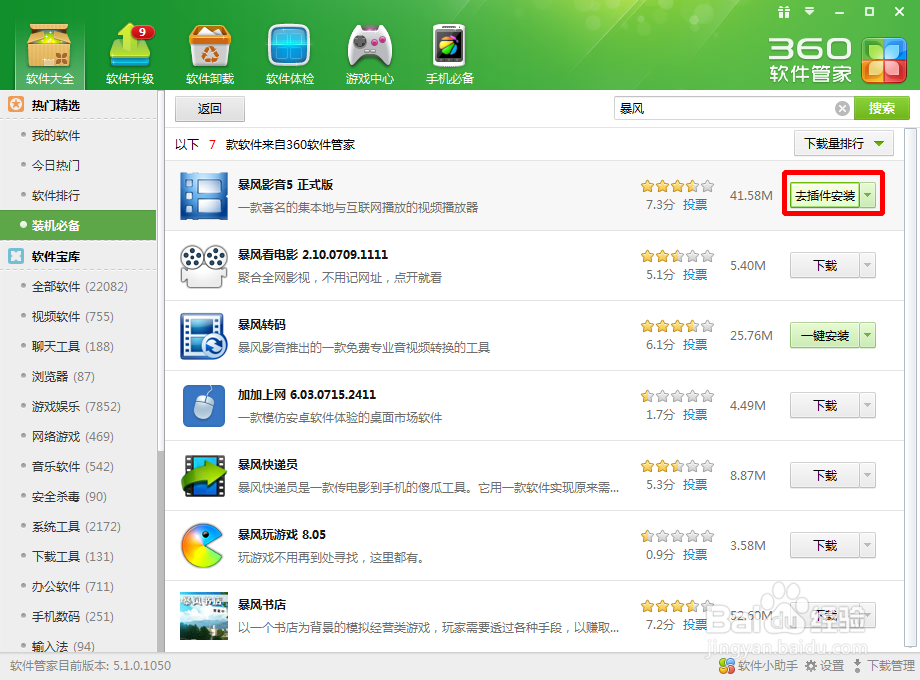This screenshot has width=920, height=680.
Task: Expand arrow beside 暴风看电影 下载 button
Action: click(x=868, y=266)
